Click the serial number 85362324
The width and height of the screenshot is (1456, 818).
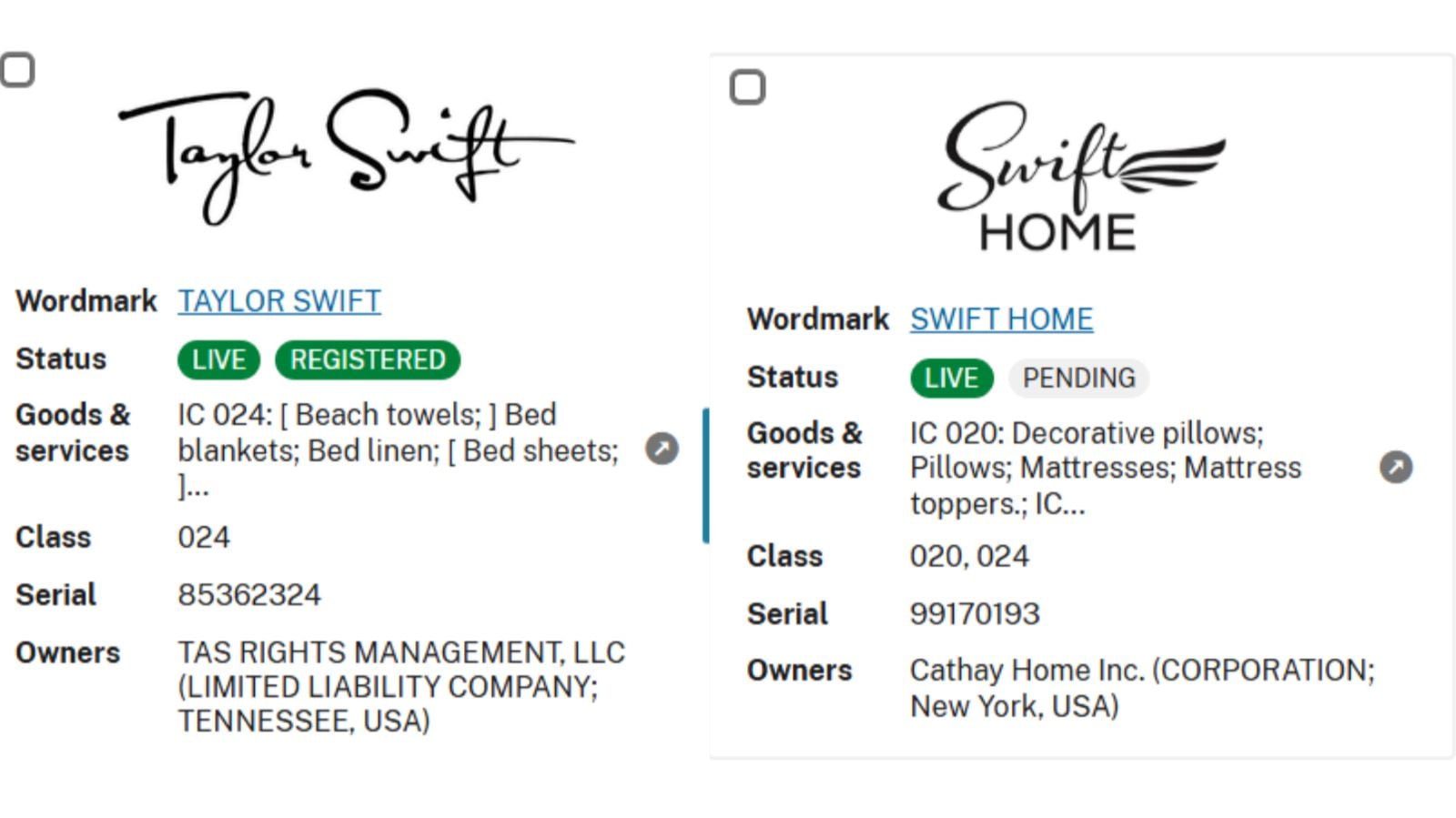point(249,595)
